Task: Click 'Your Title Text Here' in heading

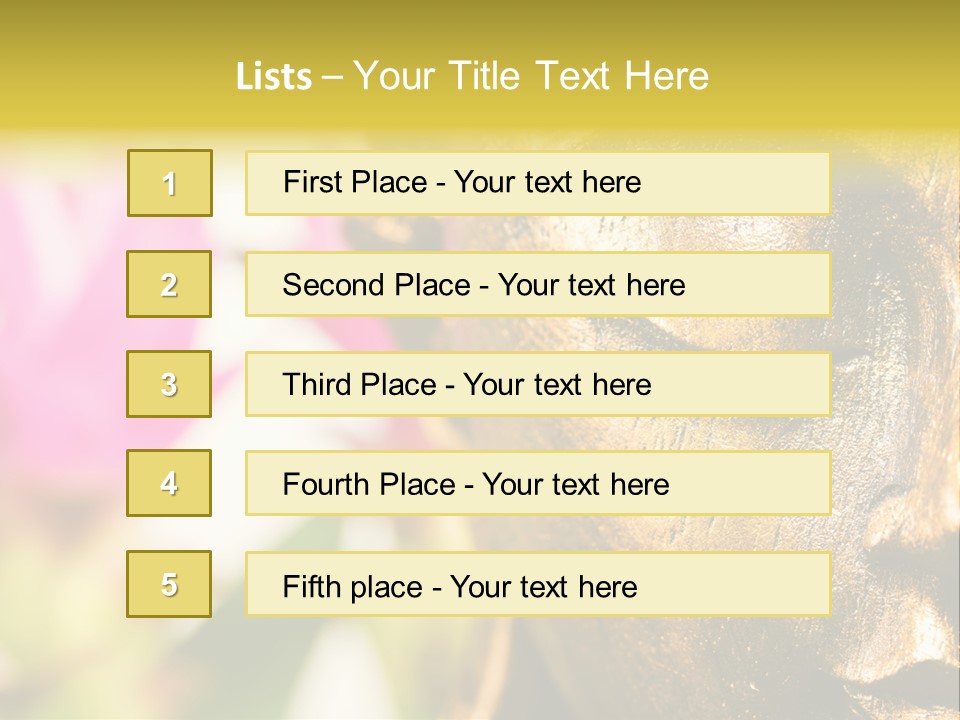Action: coord(531,76)
